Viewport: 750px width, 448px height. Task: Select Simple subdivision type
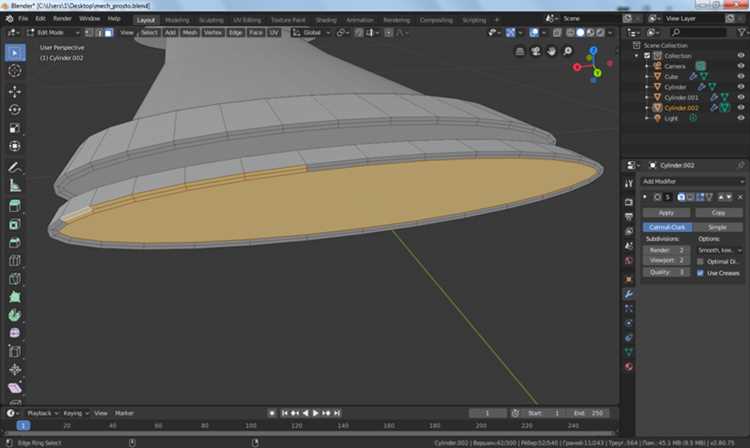pyautogui.click(x=717, y=227)
